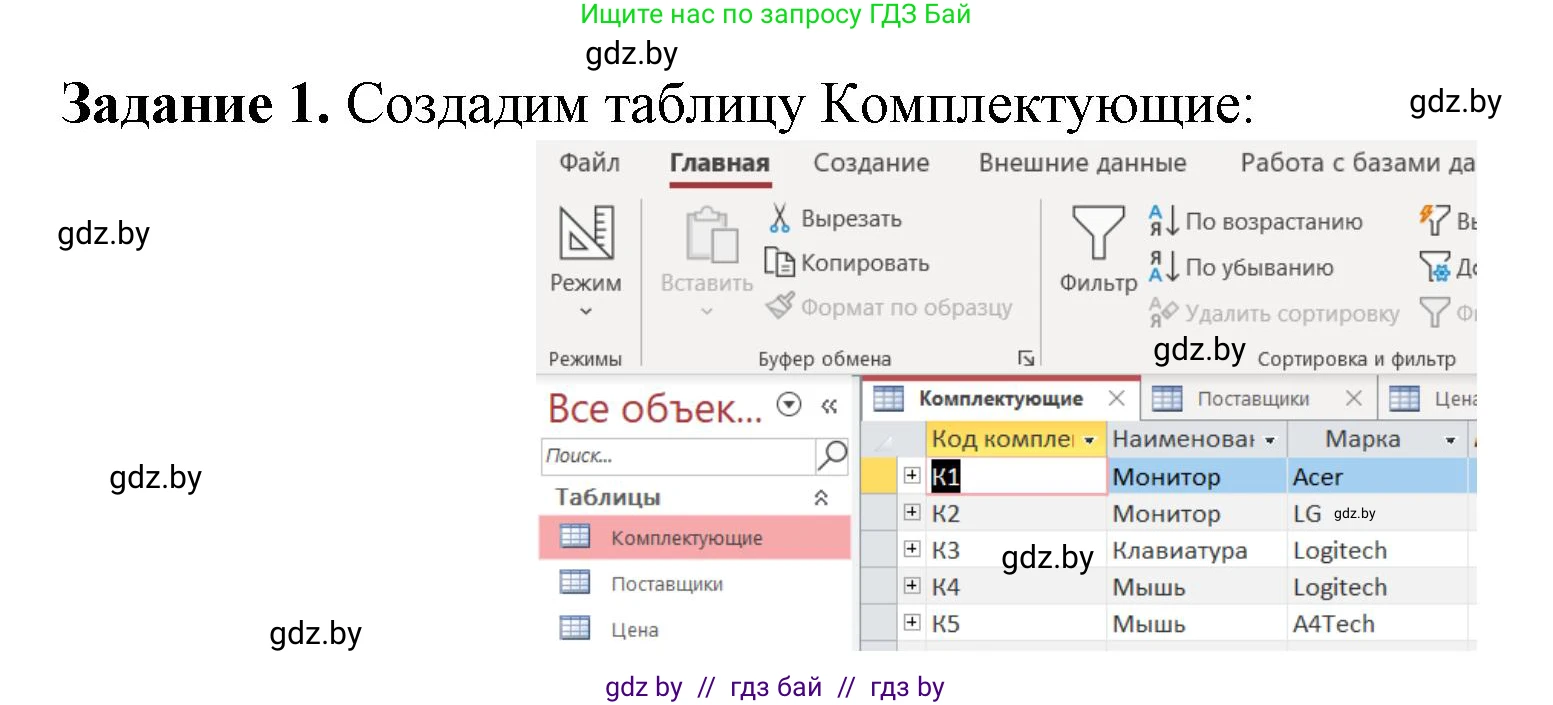Screen dimensions: 1553x705
Task: Open the Буфер обмена dialog launcher
Action: [1027, 357]
